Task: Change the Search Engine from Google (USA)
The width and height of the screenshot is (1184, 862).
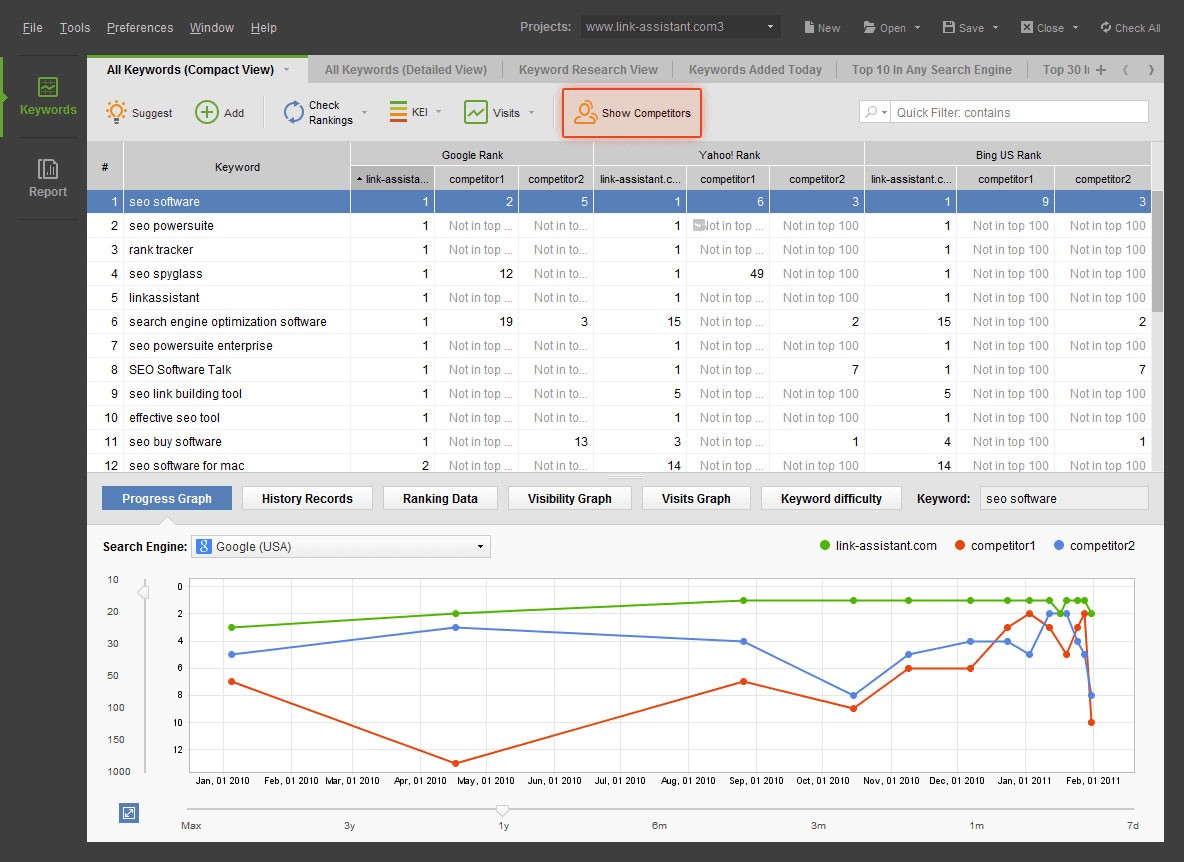Action: pyautogui.click(x=338, y=546)
